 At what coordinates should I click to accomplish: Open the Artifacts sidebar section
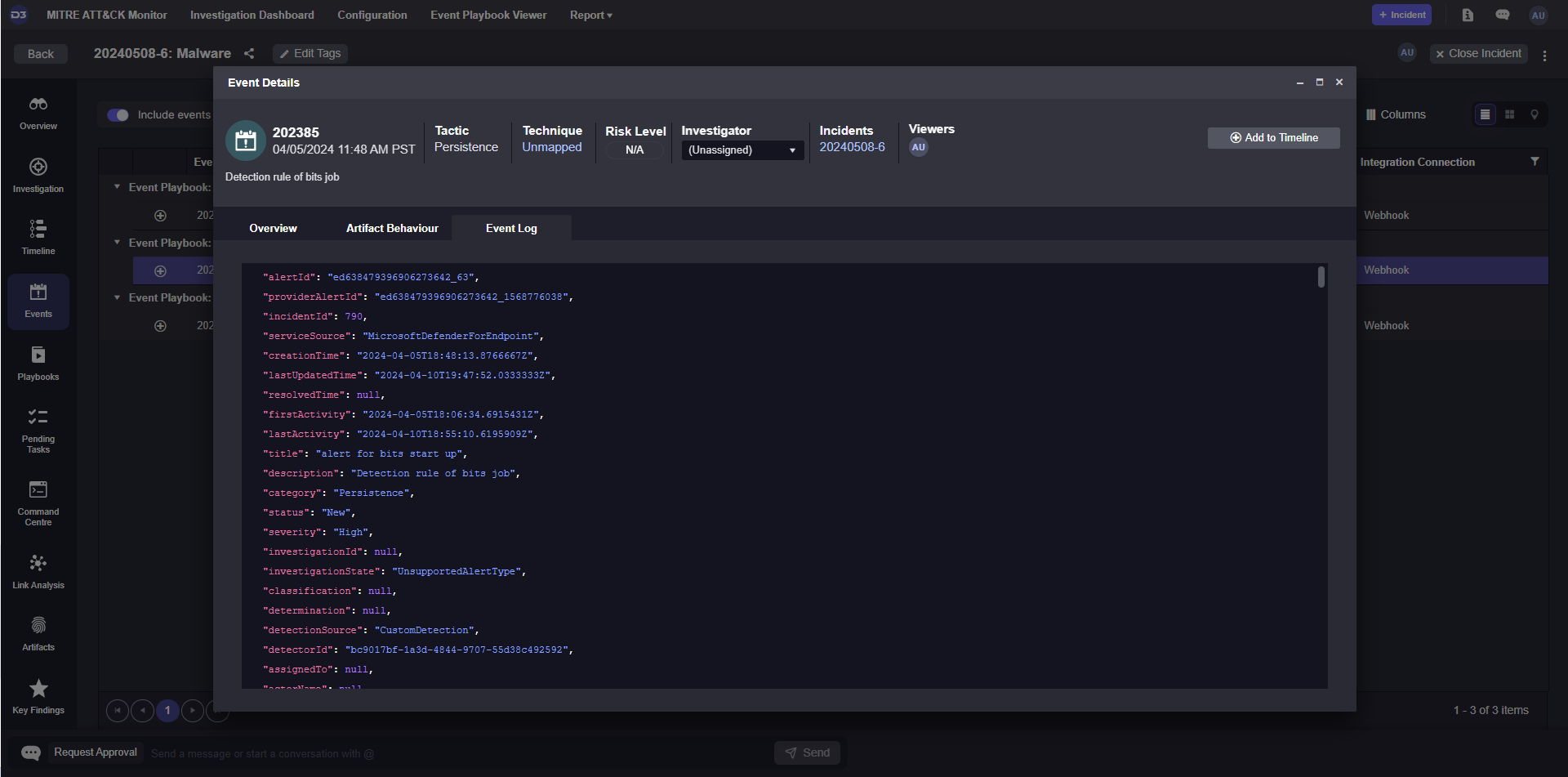click(x=38, y=635)
